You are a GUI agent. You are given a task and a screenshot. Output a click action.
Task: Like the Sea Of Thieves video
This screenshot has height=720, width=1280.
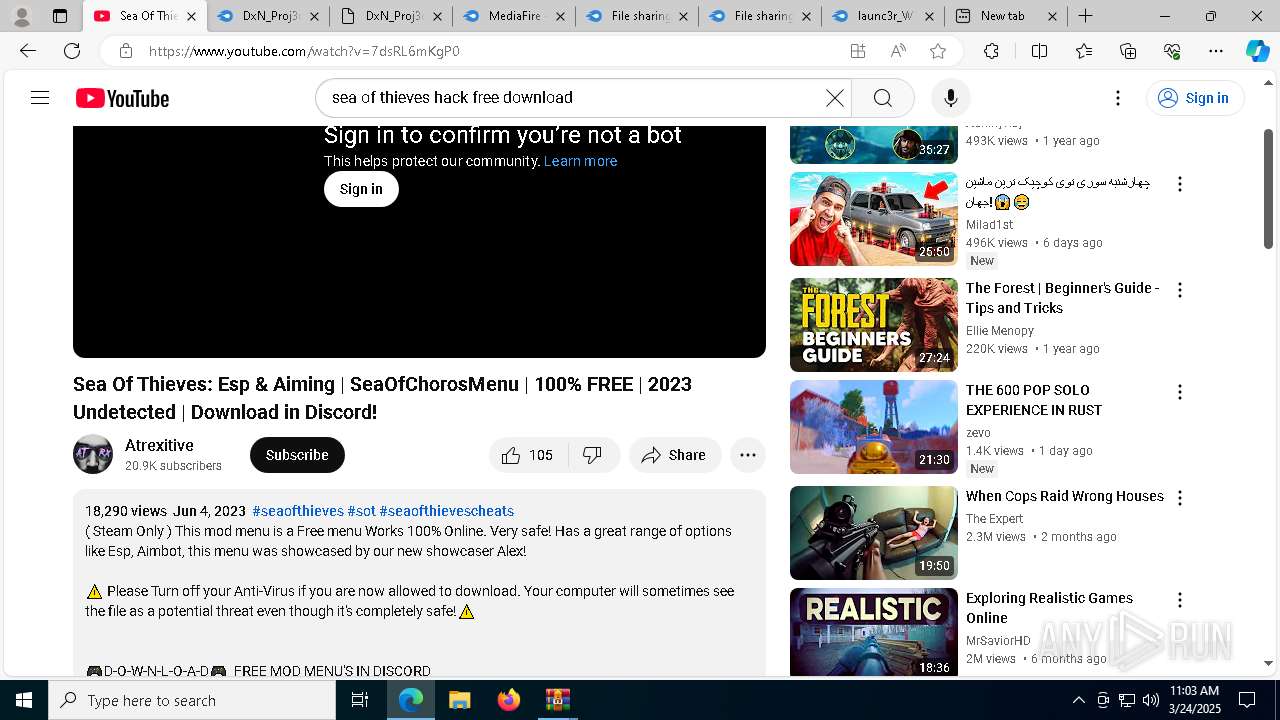pyautogui.click(x=528, y=455)
